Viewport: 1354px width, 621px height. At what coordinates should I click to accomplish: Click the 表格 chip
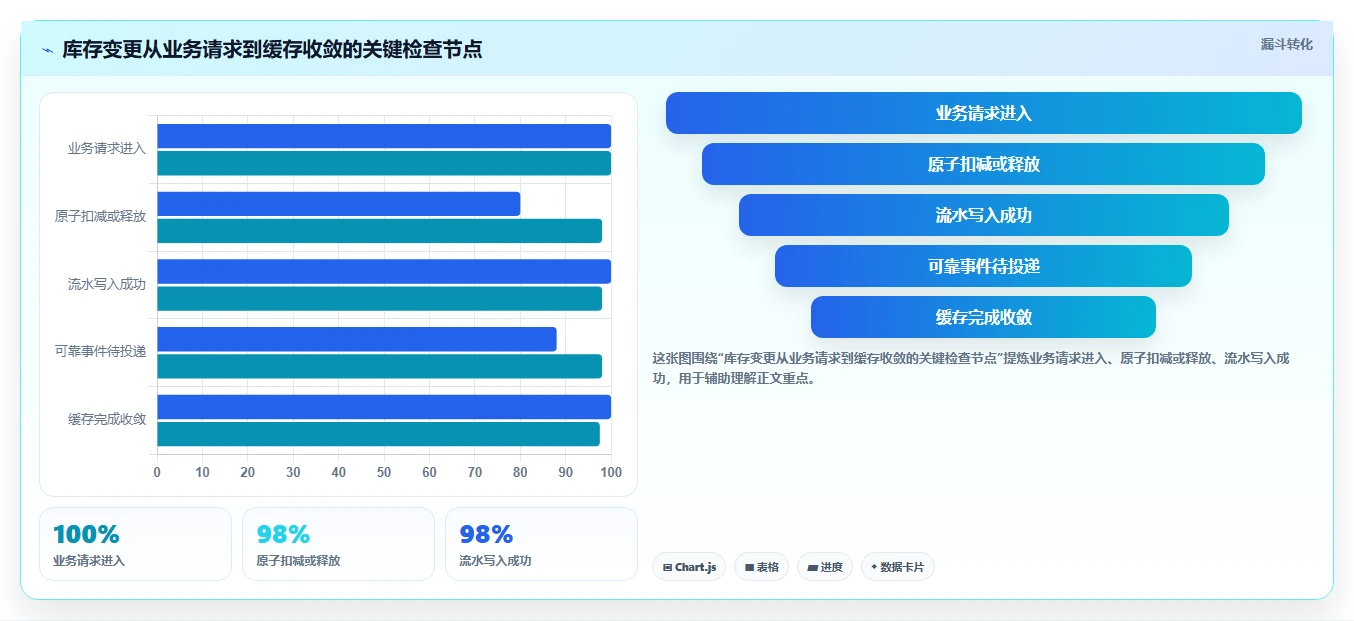pyautogui.click(x=762, y=567)
